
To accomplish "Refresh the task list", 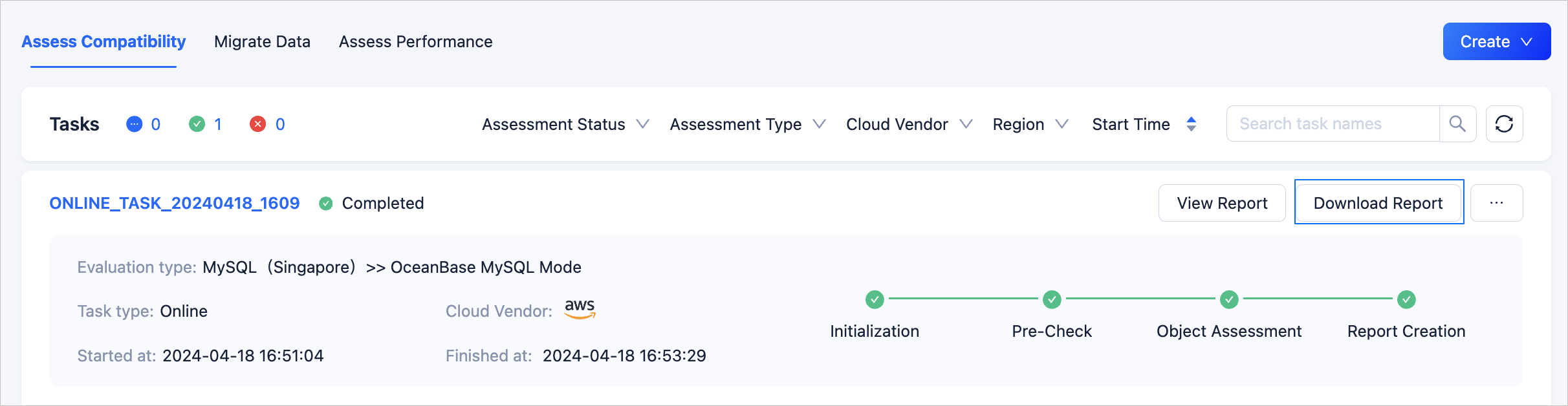I will click(1504, 123).
